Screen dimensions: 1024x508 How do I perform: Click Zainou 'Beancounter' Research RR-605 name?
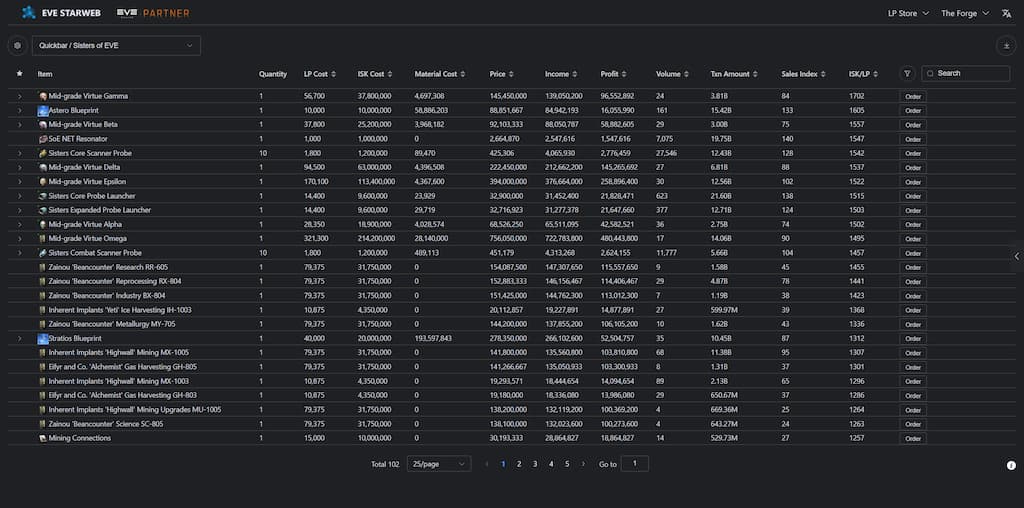pos(108,267)
